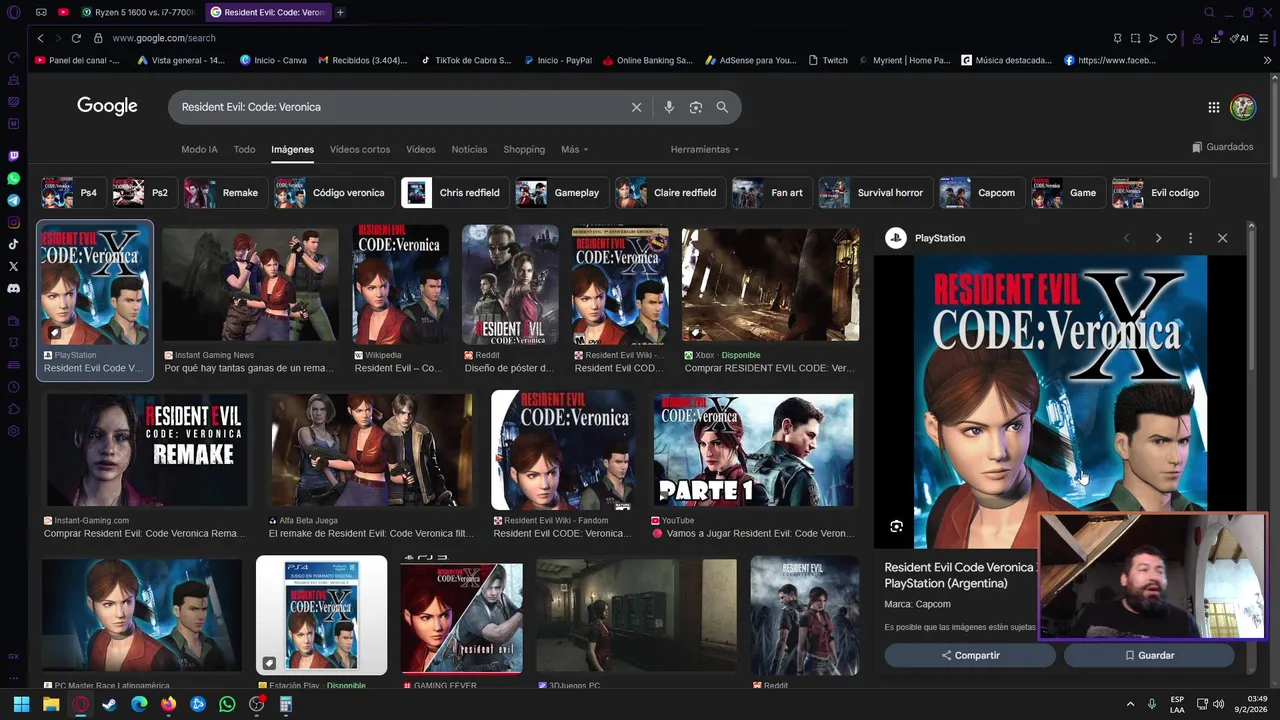Show hidden system tray icons chevron
The image size is (1280, 720).
point(1130,704)
